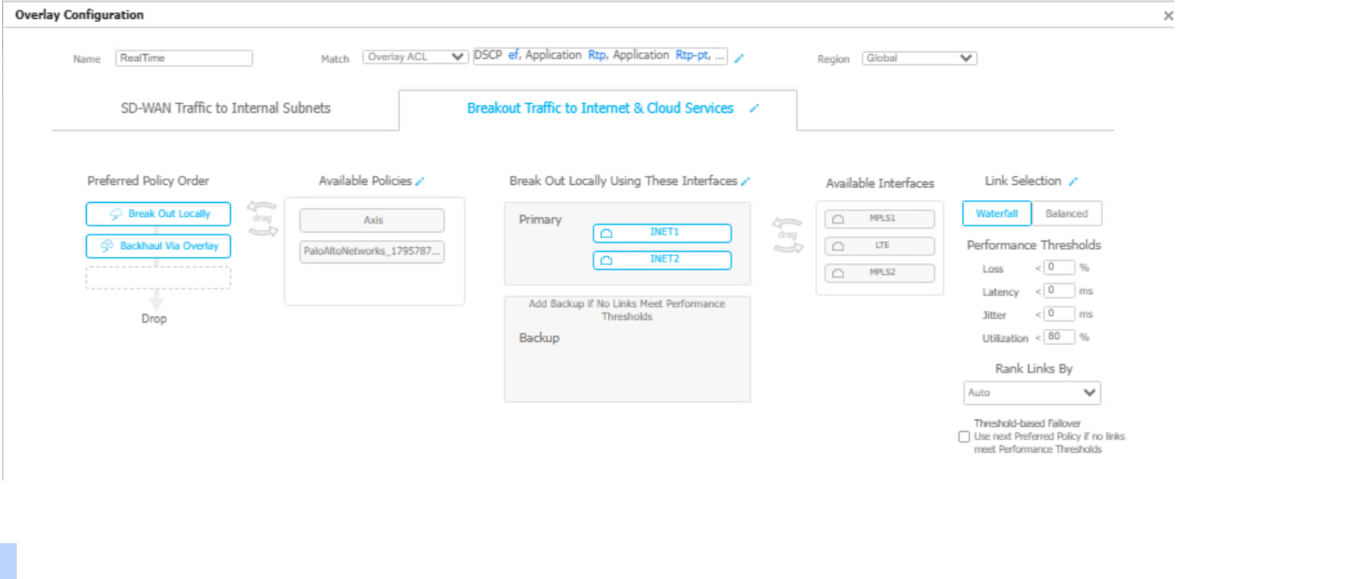Edit Available Policies via pencil icon
Screen dimensions: 1357x579
point(420,181)
